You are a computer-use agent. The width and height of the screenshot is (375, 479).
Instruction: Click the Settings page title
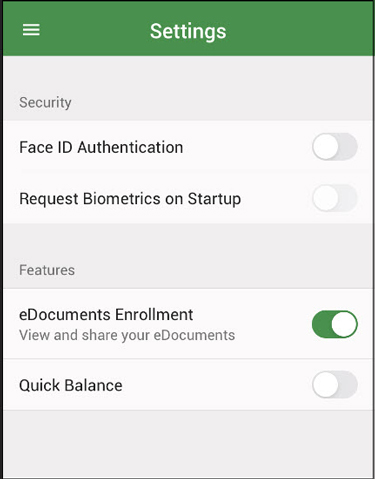pos(188,32)
